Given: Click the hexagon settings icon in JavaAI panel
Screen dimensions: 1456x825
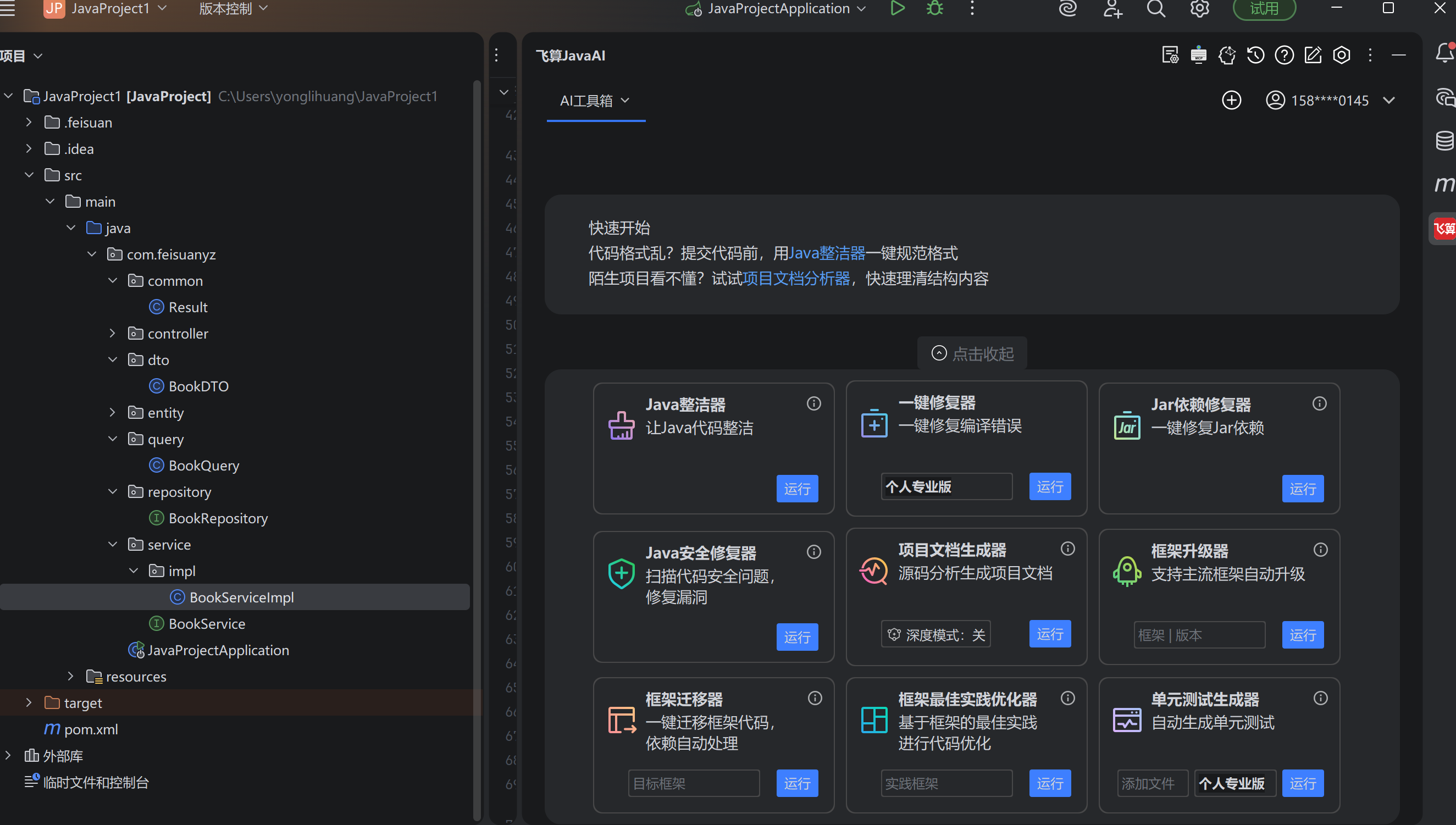Looking at the screenshot, I should click(1341, 55).
